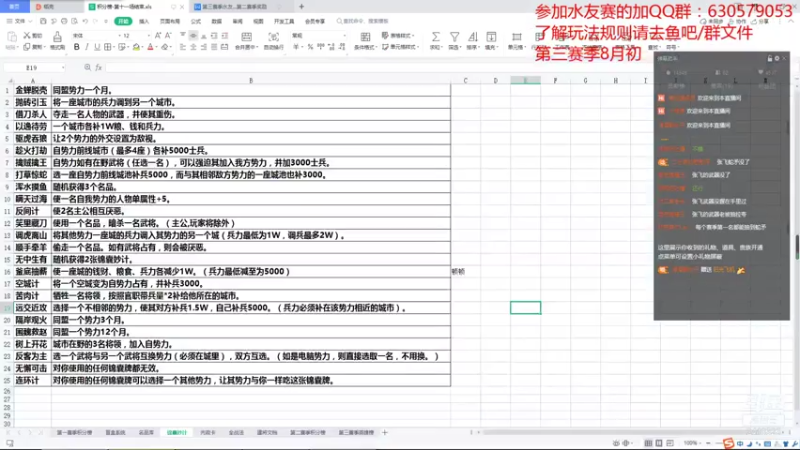Toggle center horizontal alignment
800x450 pixels.
pyautogui.click(x=193, y=47)
